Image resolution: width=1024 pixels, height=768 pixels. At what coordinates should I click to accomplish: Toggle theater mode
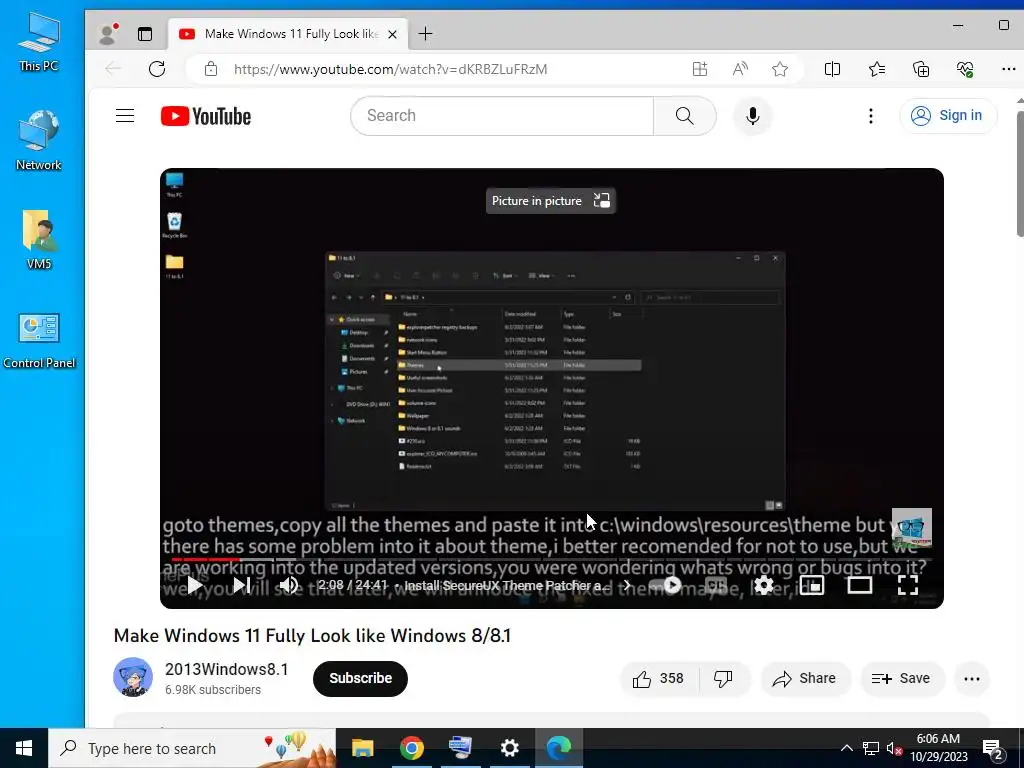[859, 584]
